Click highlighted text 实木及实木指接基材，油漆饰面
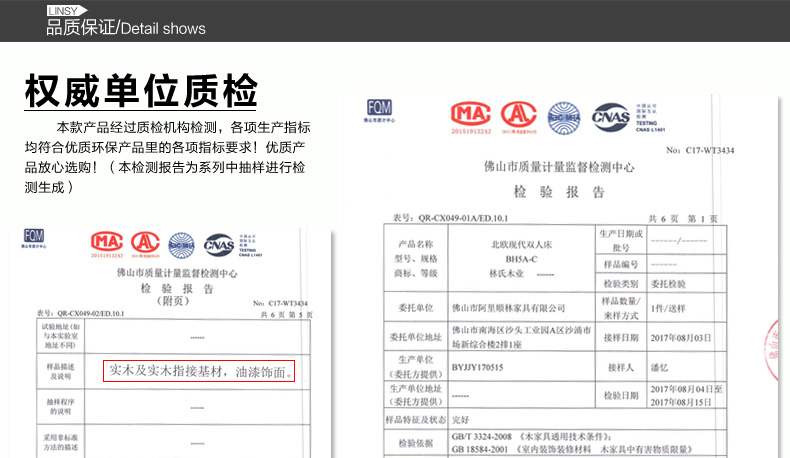This screenshot has height=458, width=790. tap(199, 371)
